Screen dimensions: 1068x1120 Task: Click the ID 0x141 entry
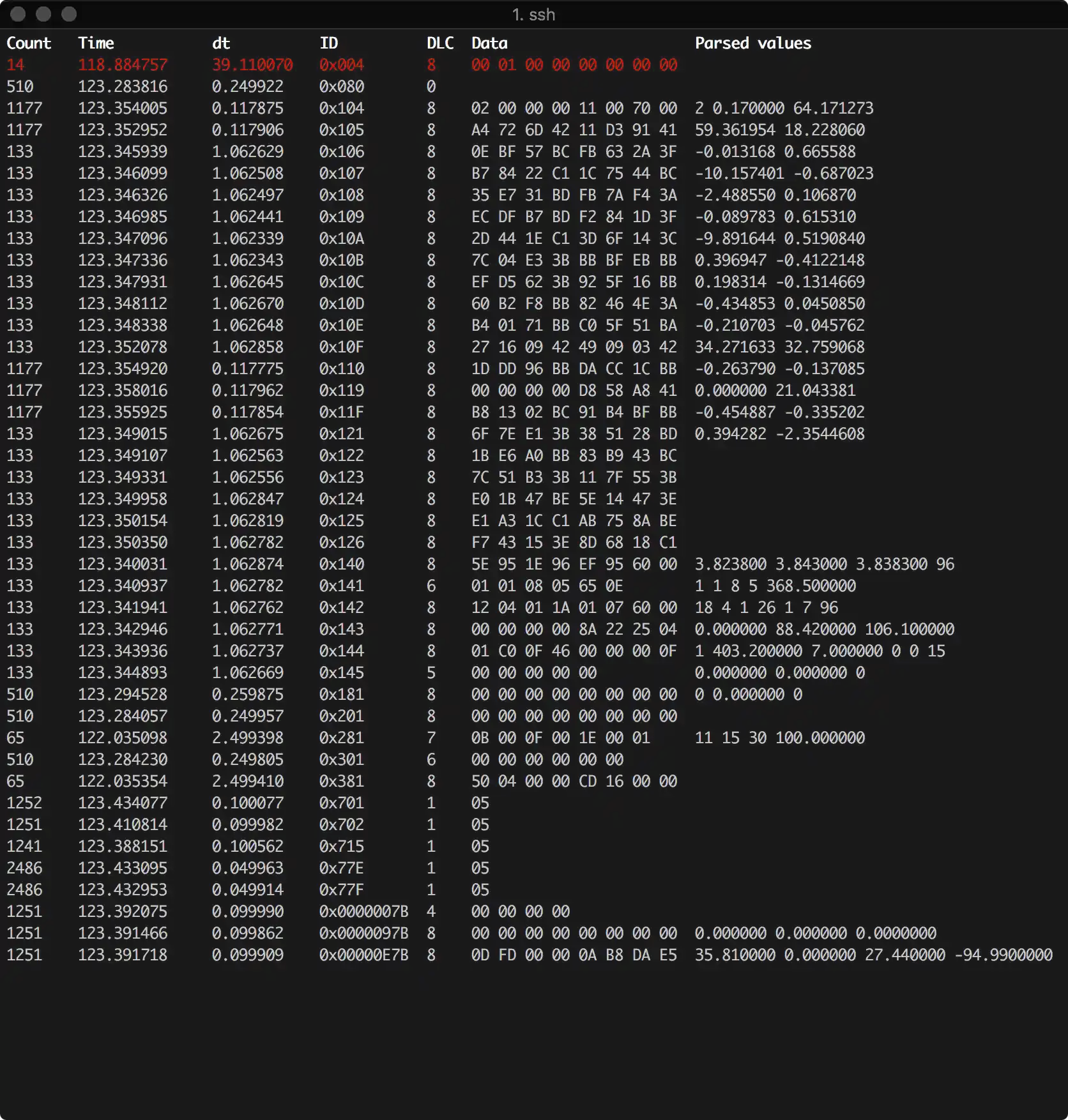341,586
